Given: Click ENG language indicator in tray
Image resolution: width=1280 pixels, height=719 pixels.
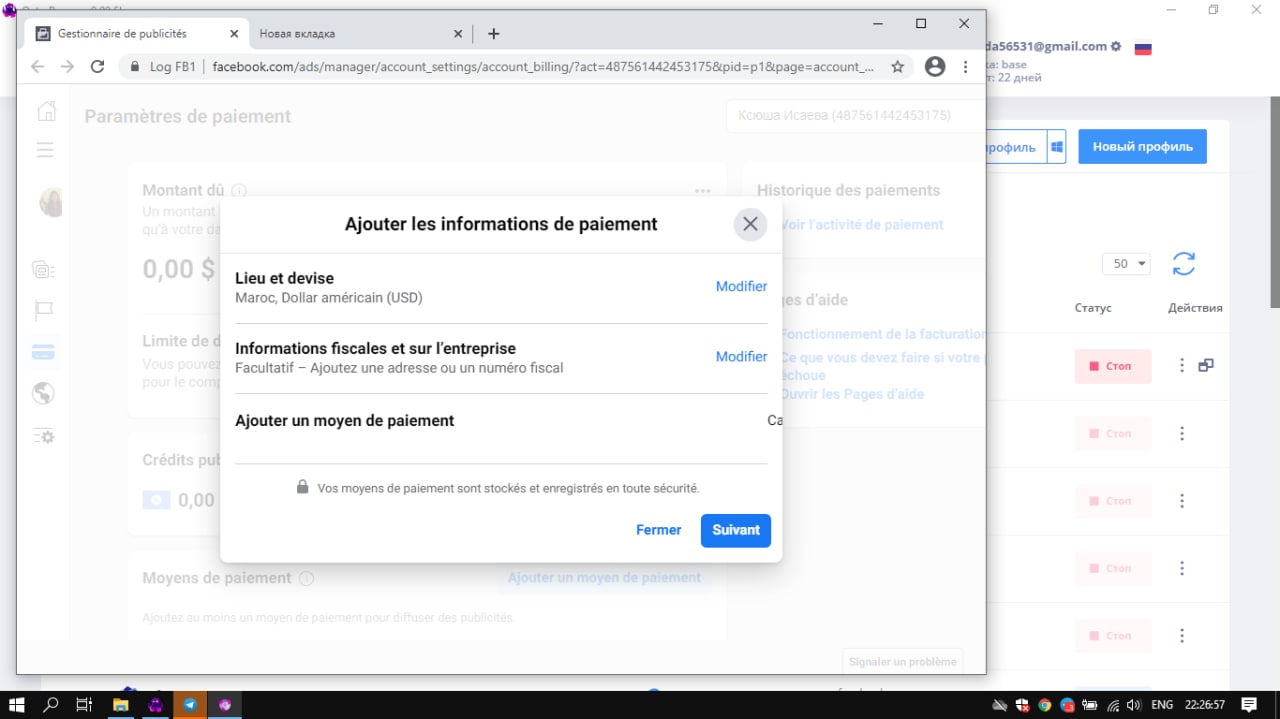Looking at the screenshot, I should click(1162, 705).
